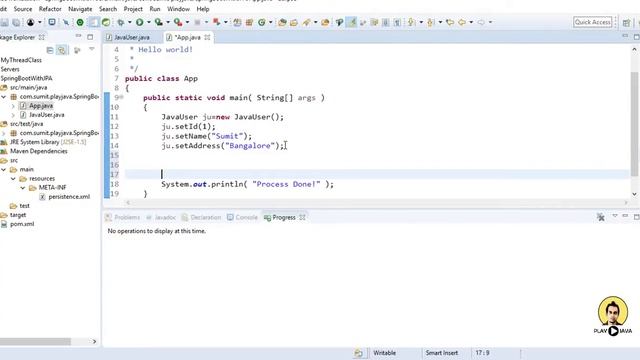The width and height of the screenshot is (640, 360).
Task: Click the Open Task folder icon
Action: [x=293, y=22]
